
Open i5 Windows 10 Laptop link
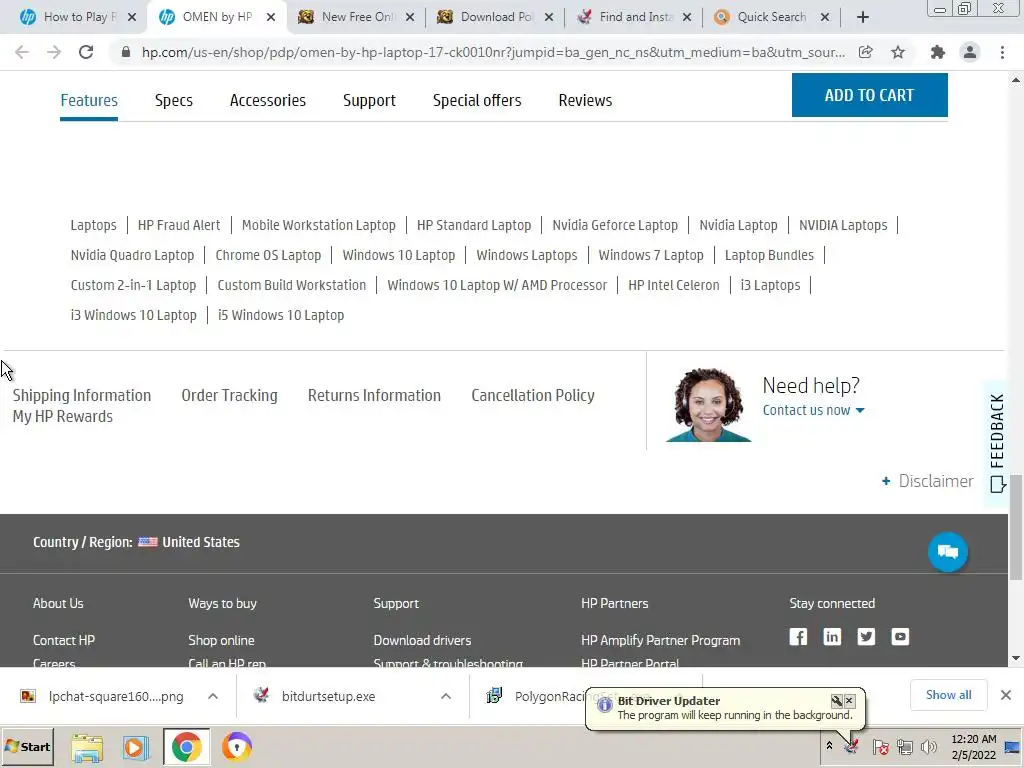[281, 315]
